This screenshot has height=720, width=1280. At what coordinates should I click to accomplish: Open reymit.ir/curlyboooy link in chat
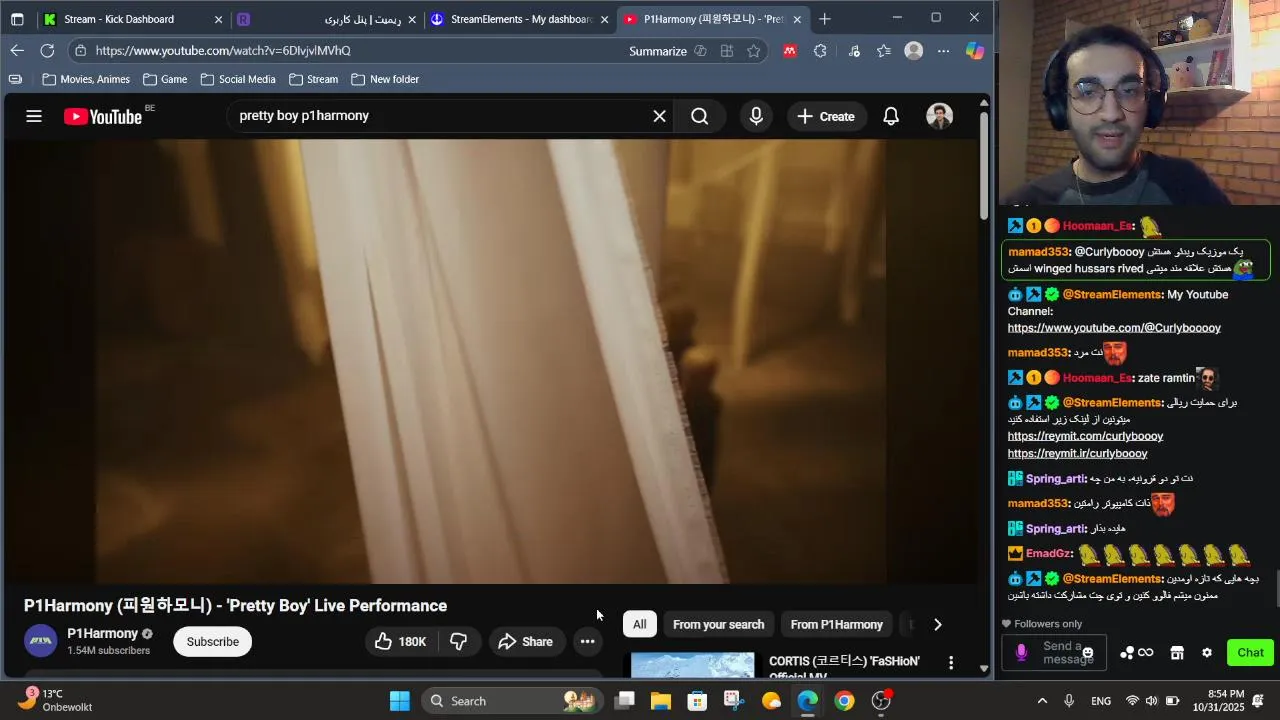point(1077,453)
